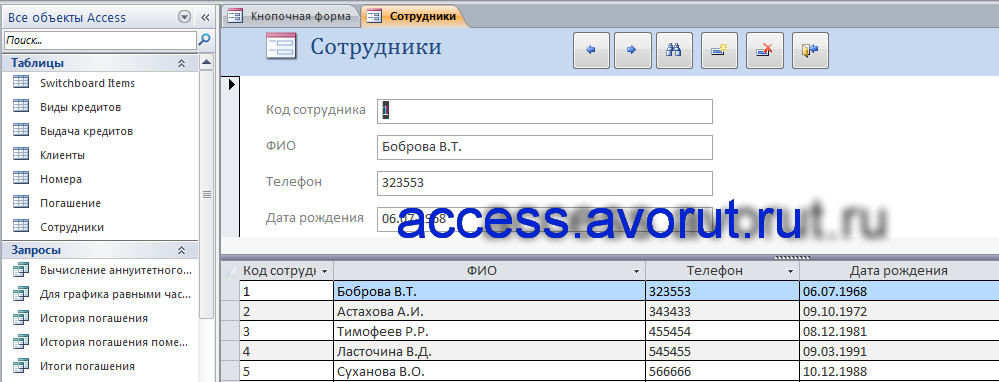Open ФИО column filter dropdown

point(636,271)
